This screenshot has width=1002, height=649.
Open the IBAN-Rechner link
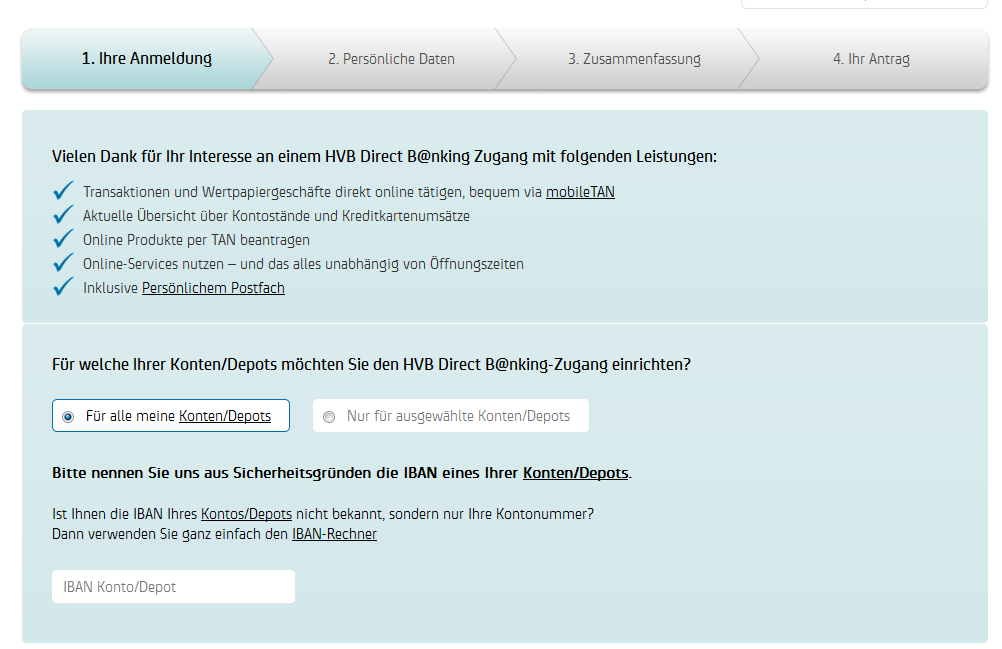tap(334, 534)
